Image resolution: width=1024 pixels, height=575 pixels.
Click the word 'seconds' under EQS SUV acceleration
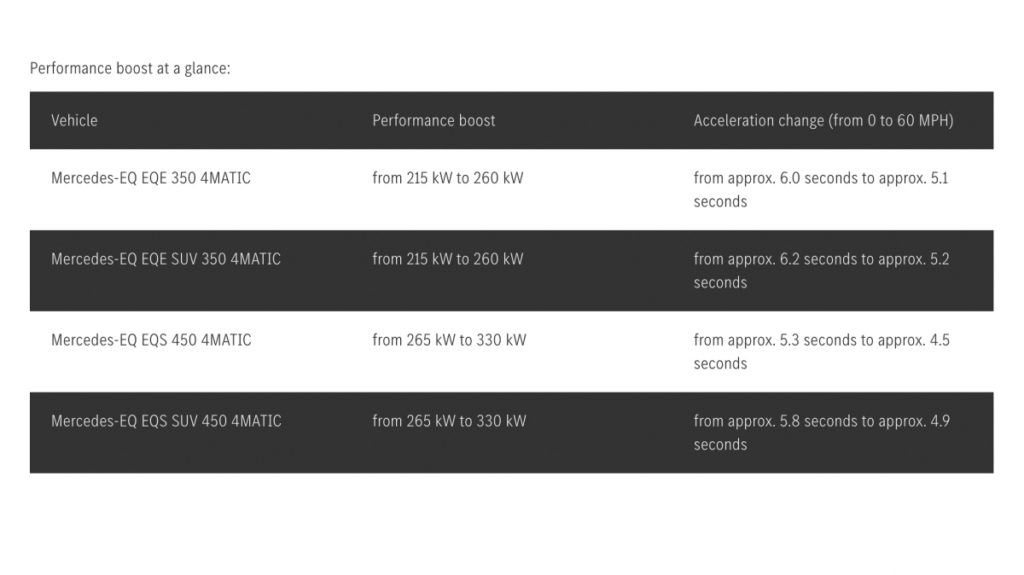[x=720, y=444]
